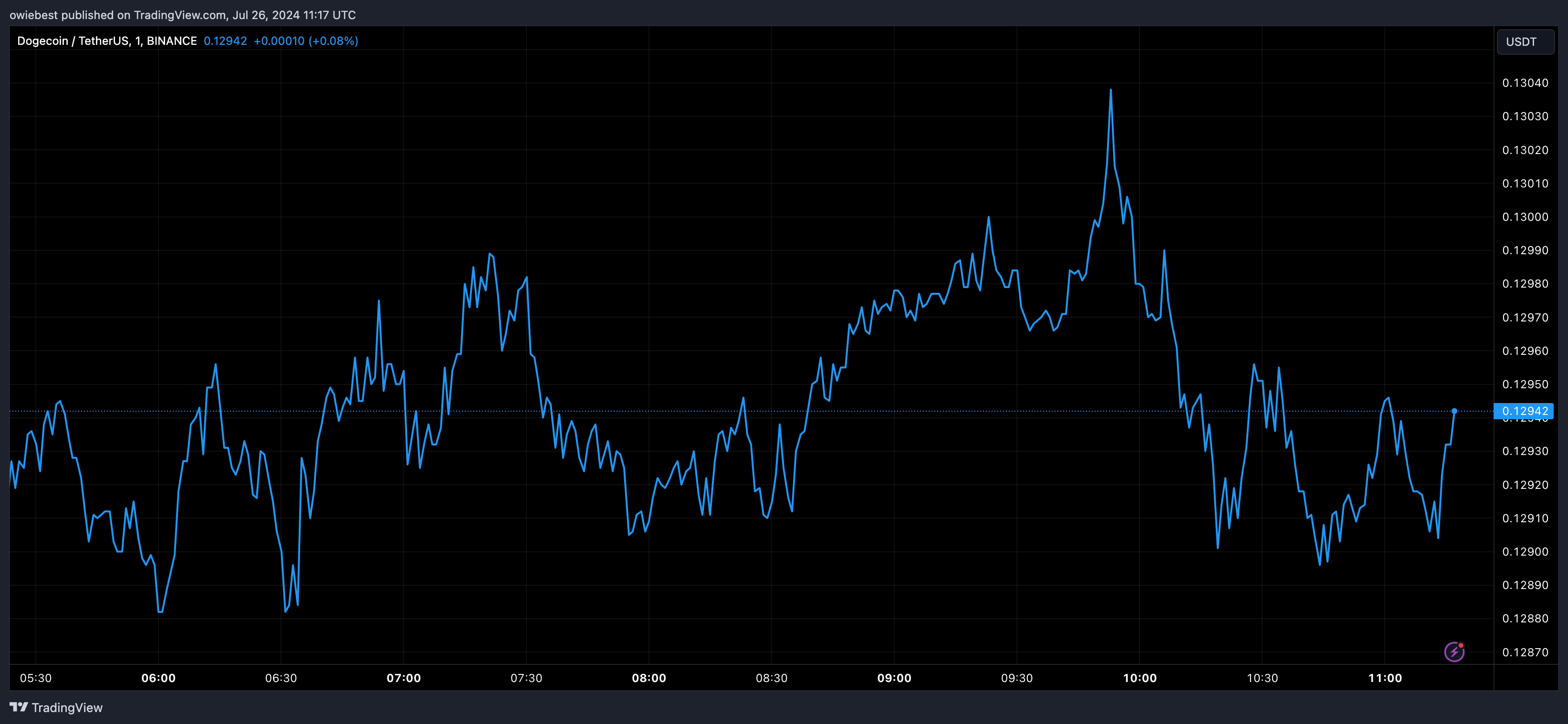Click the 0.13020 price axis label
The width and height of the screenshot is (1568, 724).
tap(1526, 150)
